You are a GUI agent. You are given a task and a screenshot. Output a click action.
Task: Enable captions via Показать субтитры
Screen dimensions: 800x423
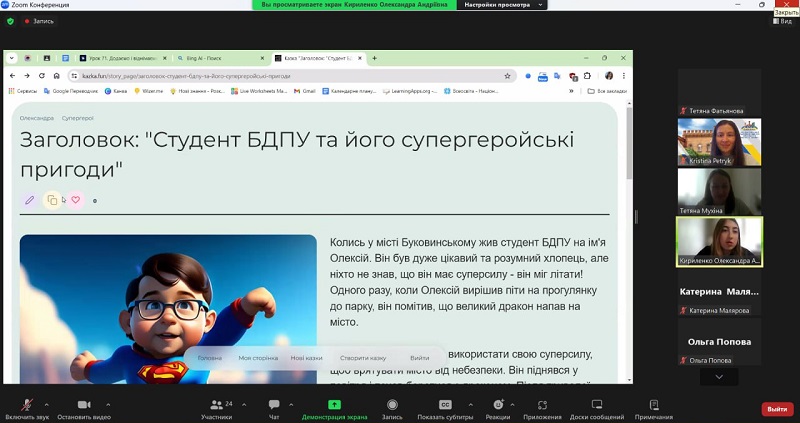tap(445, 409)
